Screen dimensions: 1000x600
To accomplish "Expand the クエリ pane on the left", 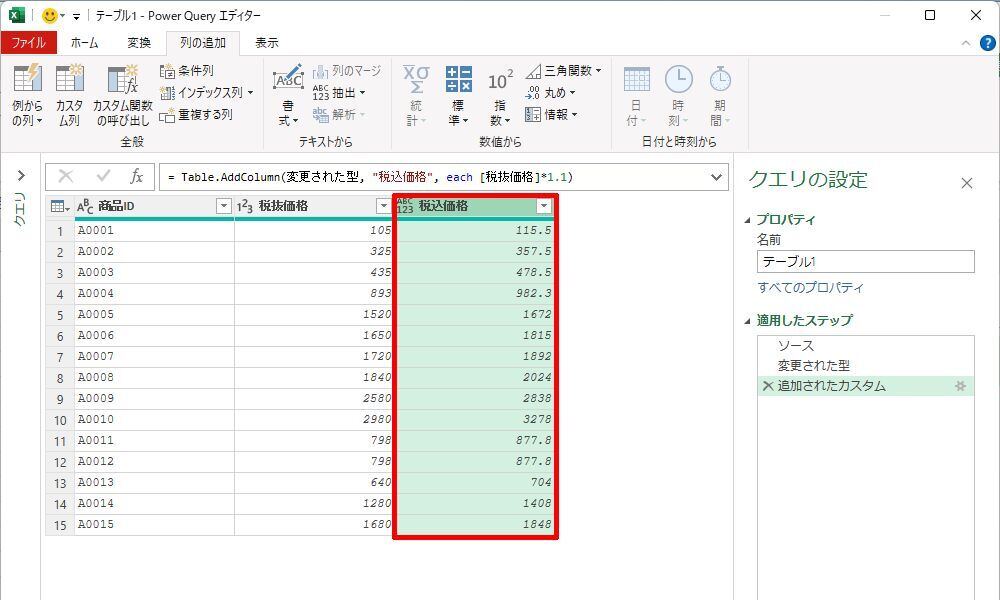I will [20, 176].
